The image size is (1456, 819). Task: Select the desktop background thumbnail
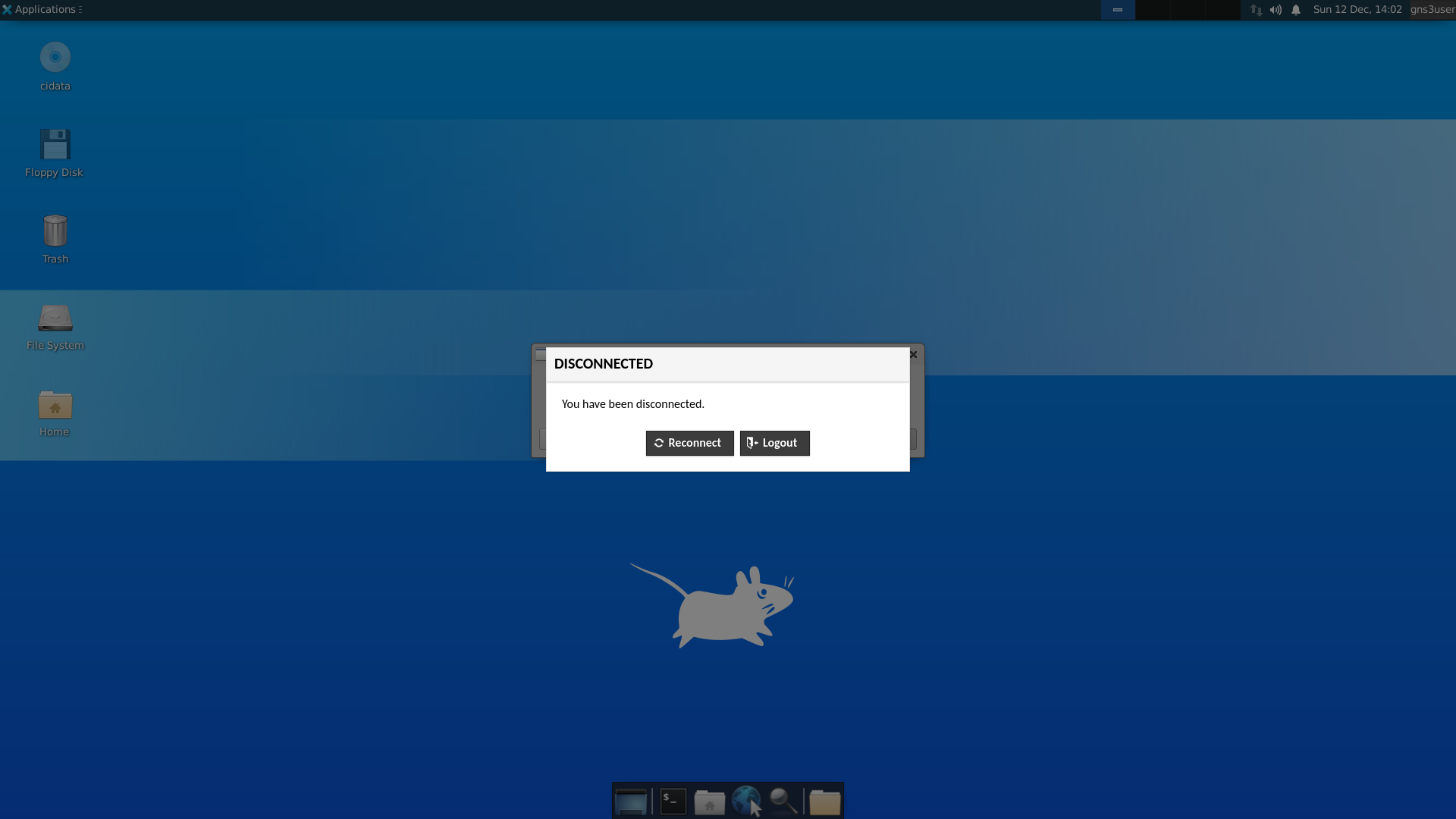631,800
